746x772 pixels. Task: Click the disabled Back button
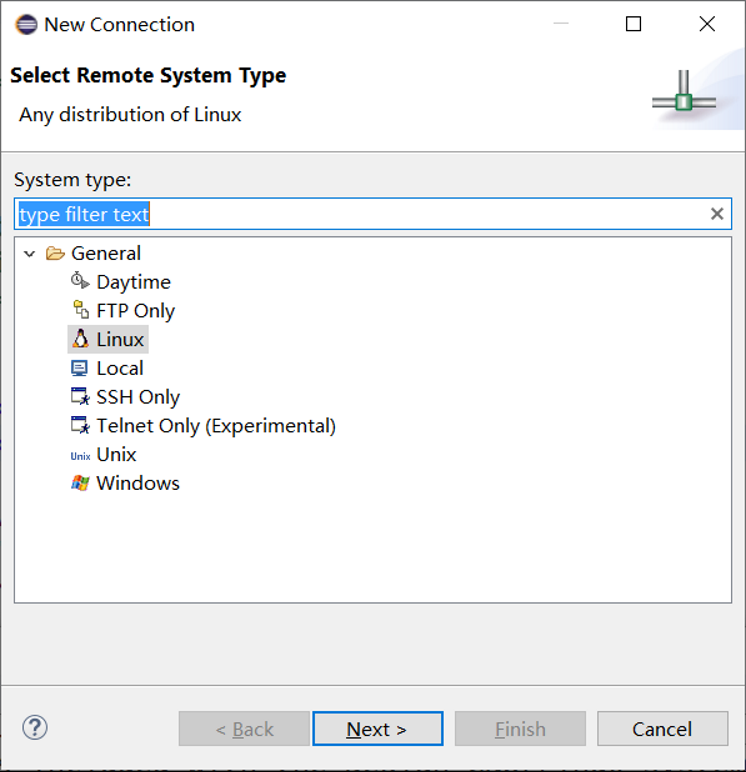click(x=244, y=728)
